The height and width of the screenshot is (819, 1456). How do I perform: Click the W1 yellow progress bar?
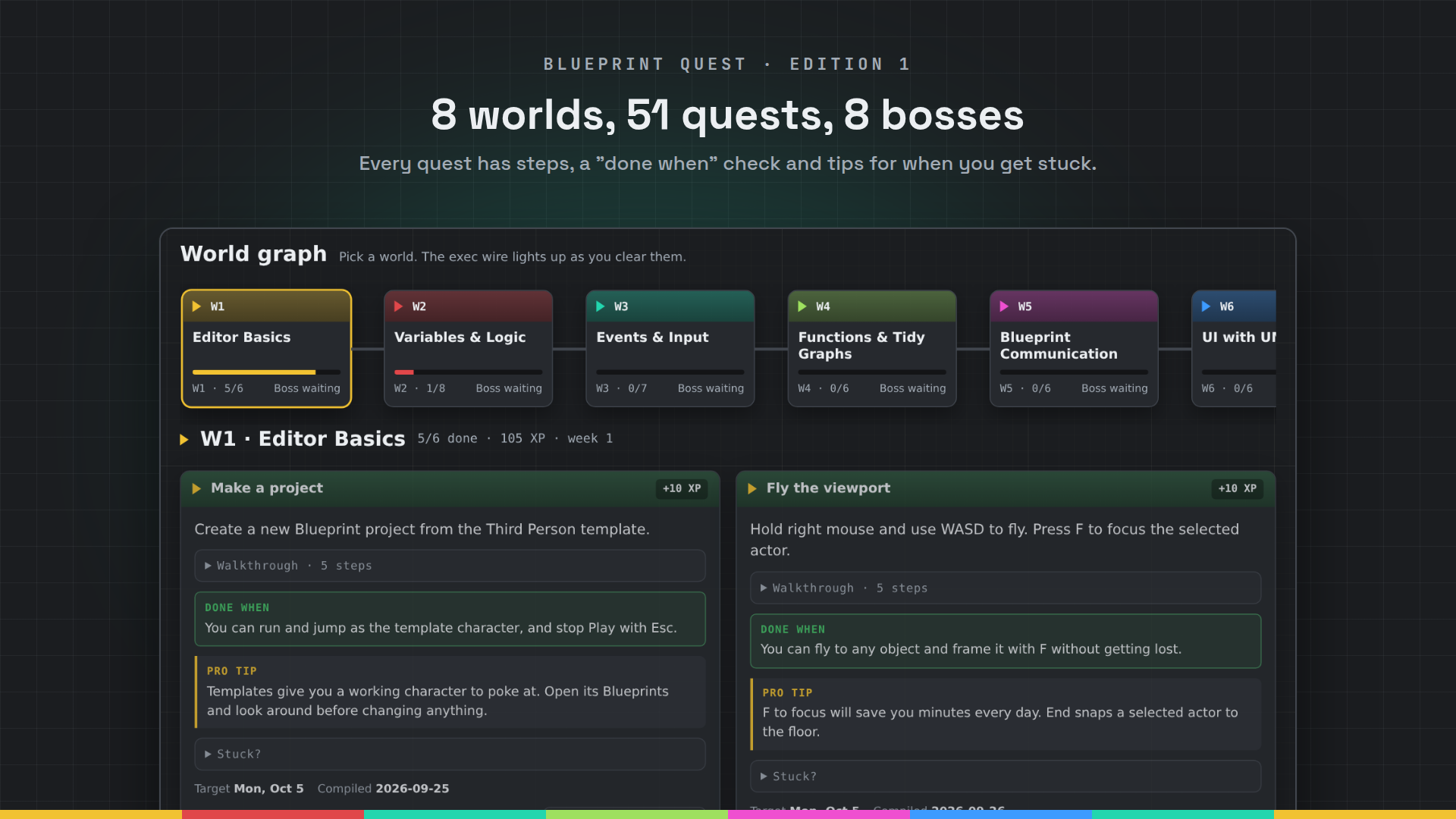point(266,372)
